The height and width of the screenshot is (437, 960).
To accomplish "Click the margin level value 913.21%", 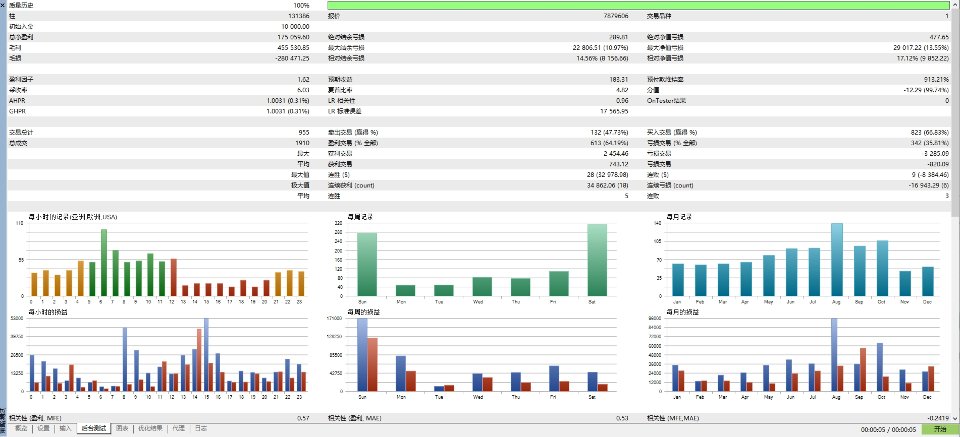I will [937, 80].
